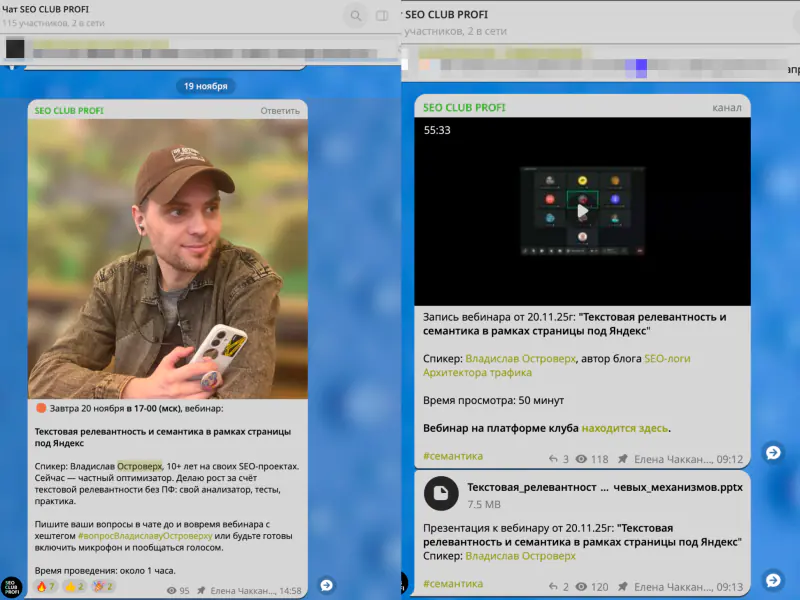The image size is (800, 600).
Task: Toggle the fire reaction with 7 votes
Action: 46,586
